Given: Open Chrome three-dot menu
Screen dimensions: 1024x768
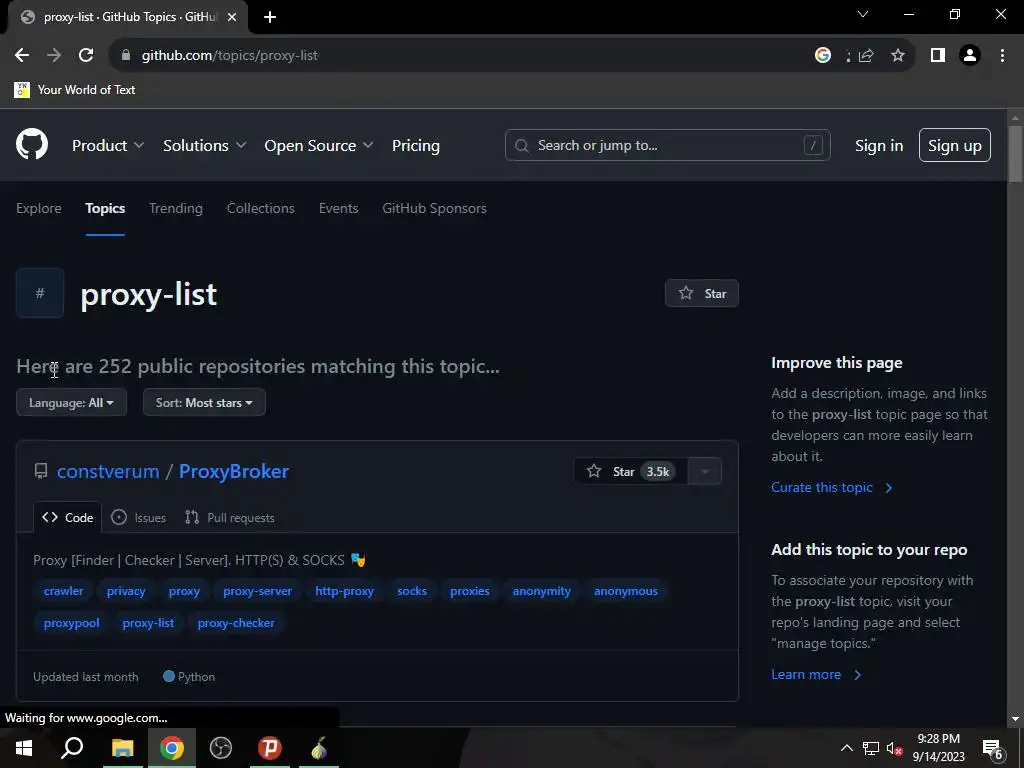Looking at the screenshot, I should pyautogui.click(x=1002, y=56).
